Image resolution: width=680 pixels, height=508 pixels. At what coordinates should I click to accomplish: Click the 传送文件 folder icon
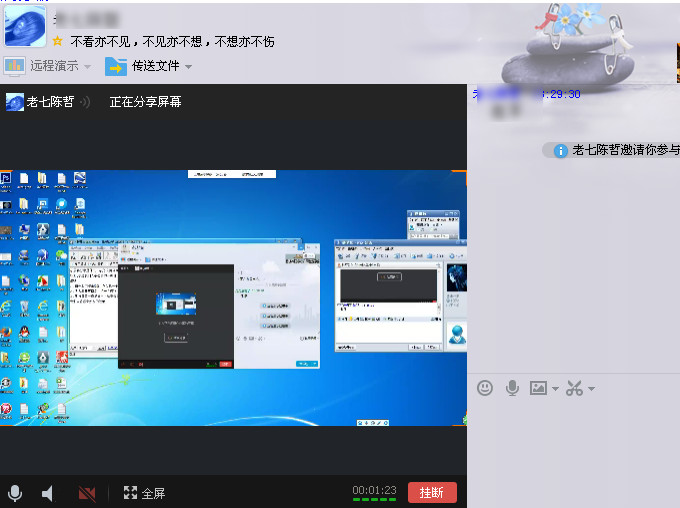[116, 66]
